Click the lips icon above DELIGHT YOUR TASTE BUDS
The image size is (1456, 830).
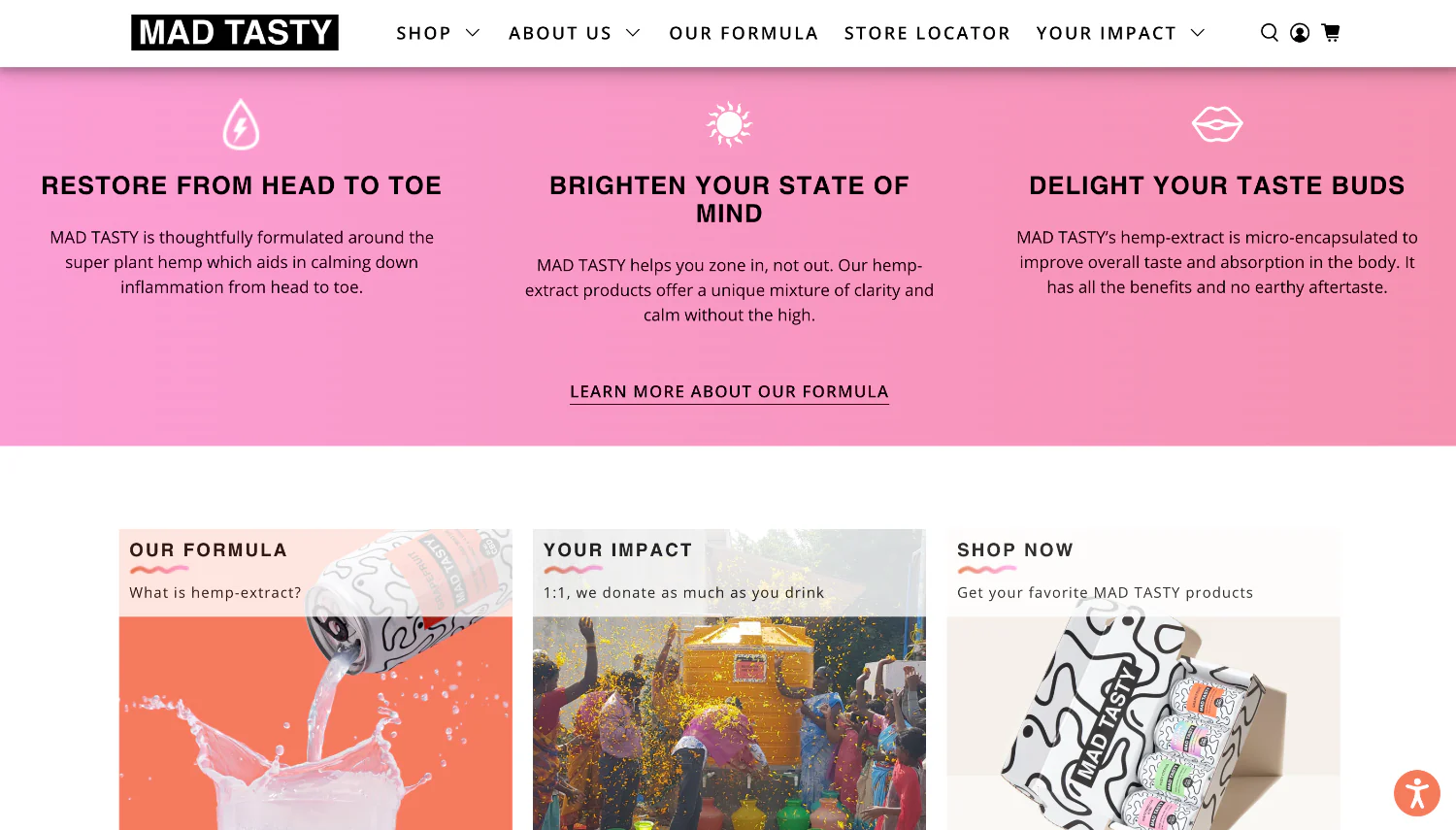[x=1217, y=124]
